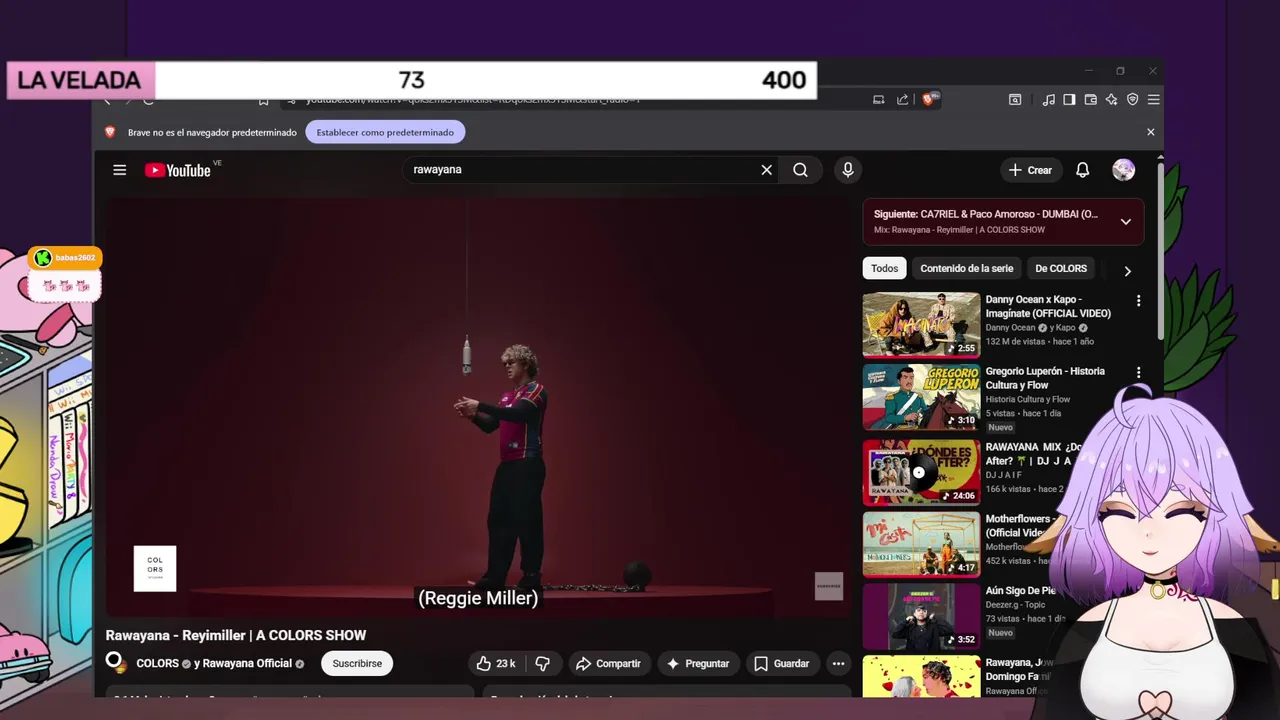
Task: Click the babas2602 chat badge overlay
Action: 65,258
